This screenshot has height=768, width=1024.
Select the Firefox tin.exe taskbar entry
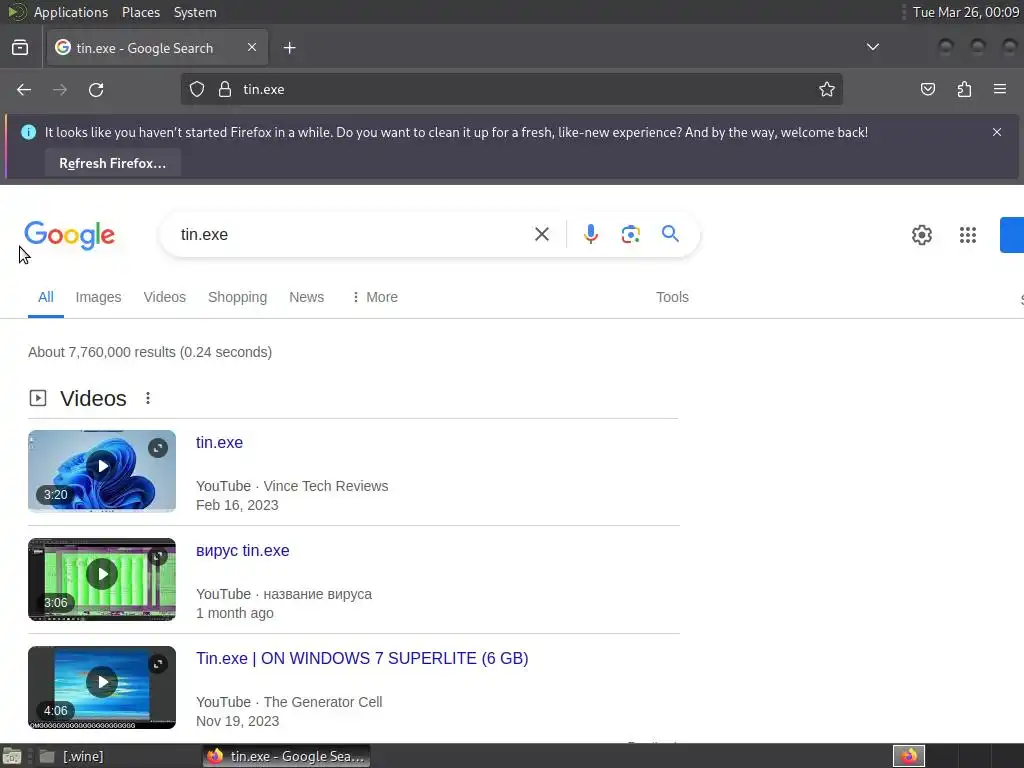tap(287, 756)
